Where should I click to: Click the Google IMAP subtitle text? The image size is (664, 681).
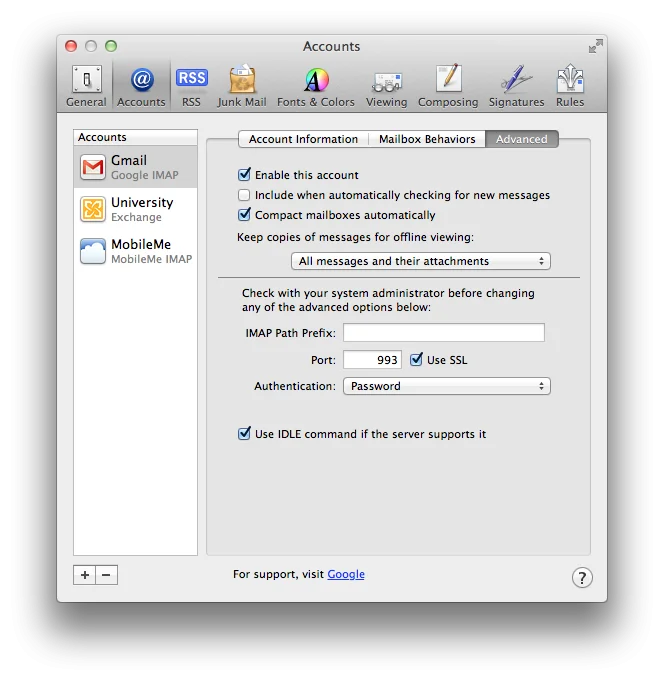coord(145,175)
